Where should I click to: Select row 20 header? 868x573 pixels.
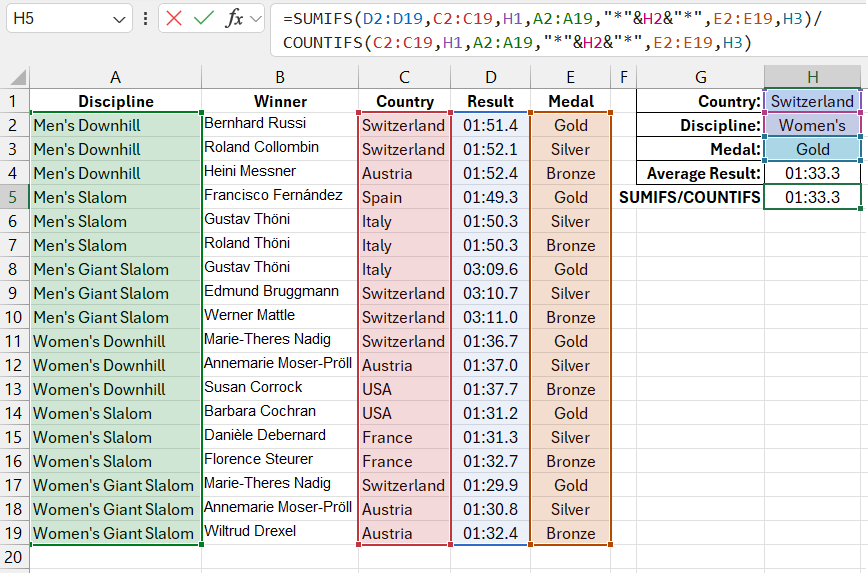14,557
